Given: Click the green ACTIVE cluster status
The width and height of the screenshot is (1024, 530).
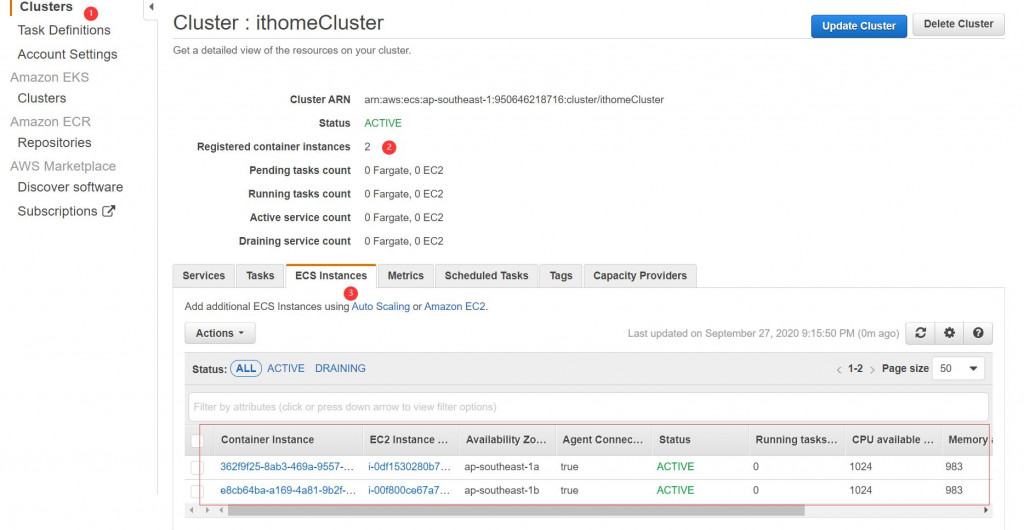Looking at the screenshot, I should point(383,123).
